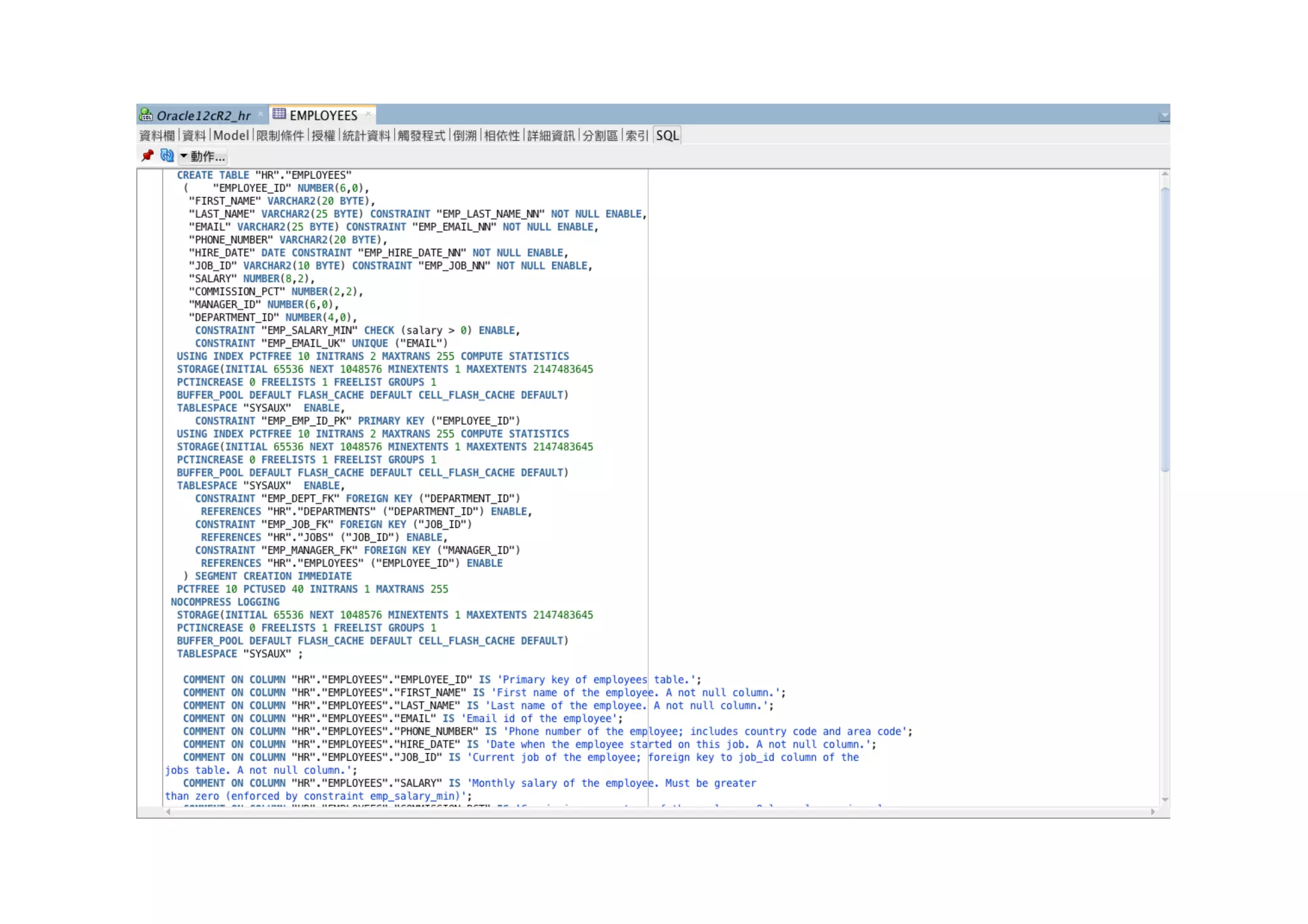Open the 索引 indexes tab
The height and width of the screenshot is (924, 1308).
pyautogui.click(x=637, y=135)
